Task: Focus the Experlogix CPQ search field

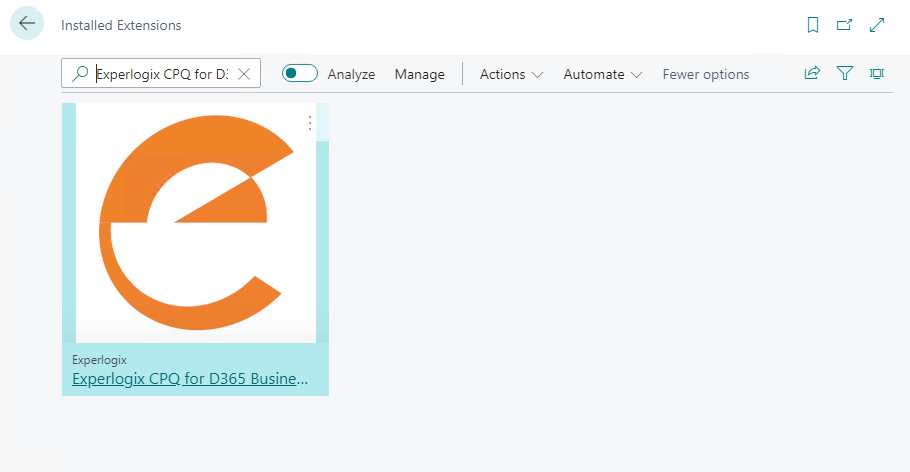Action: coord(162,74)
